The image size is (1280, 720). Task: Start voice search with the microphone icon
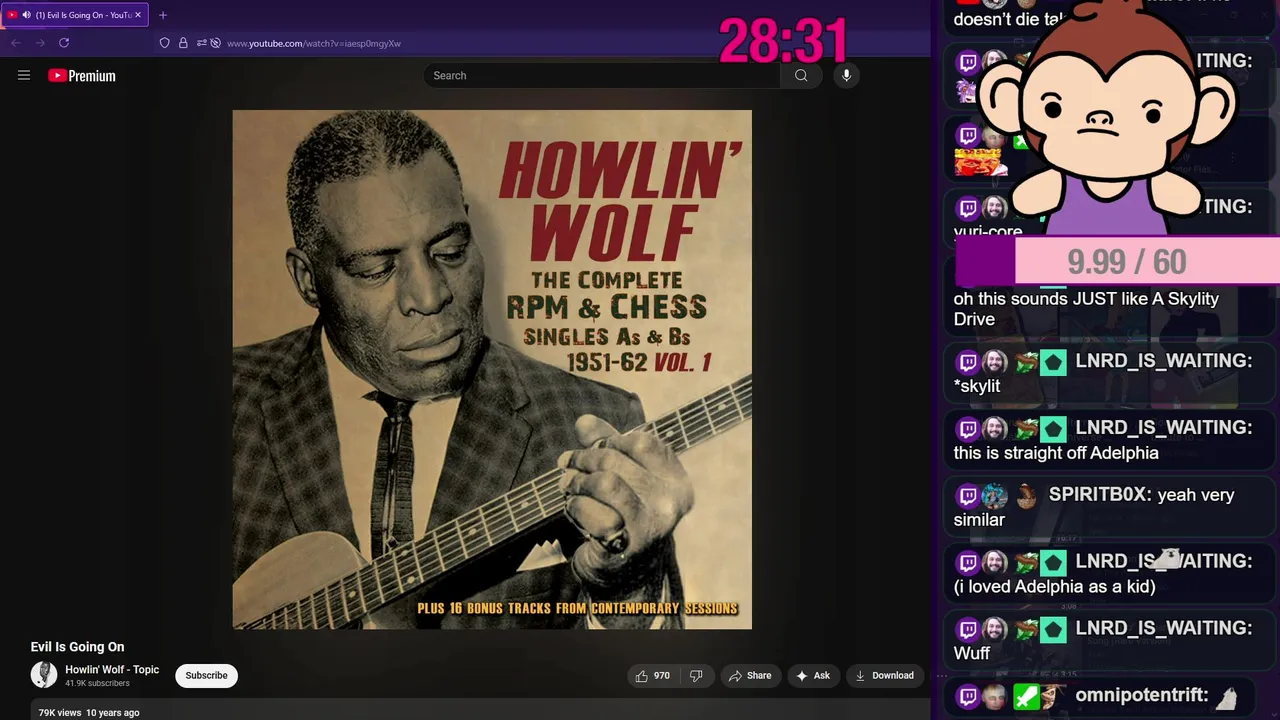tap(846, 75)
